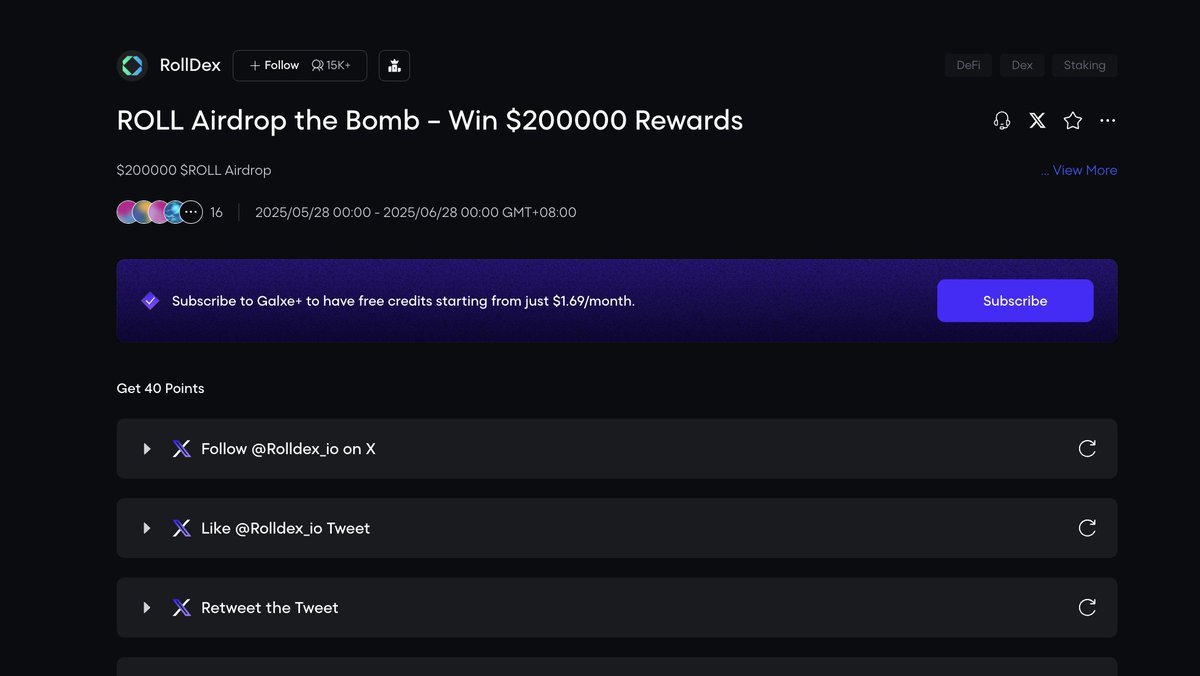The height and width of the screenshot is (676, 1200).
Task: Select the DeFi tag
Action: [x=968, y=65]
